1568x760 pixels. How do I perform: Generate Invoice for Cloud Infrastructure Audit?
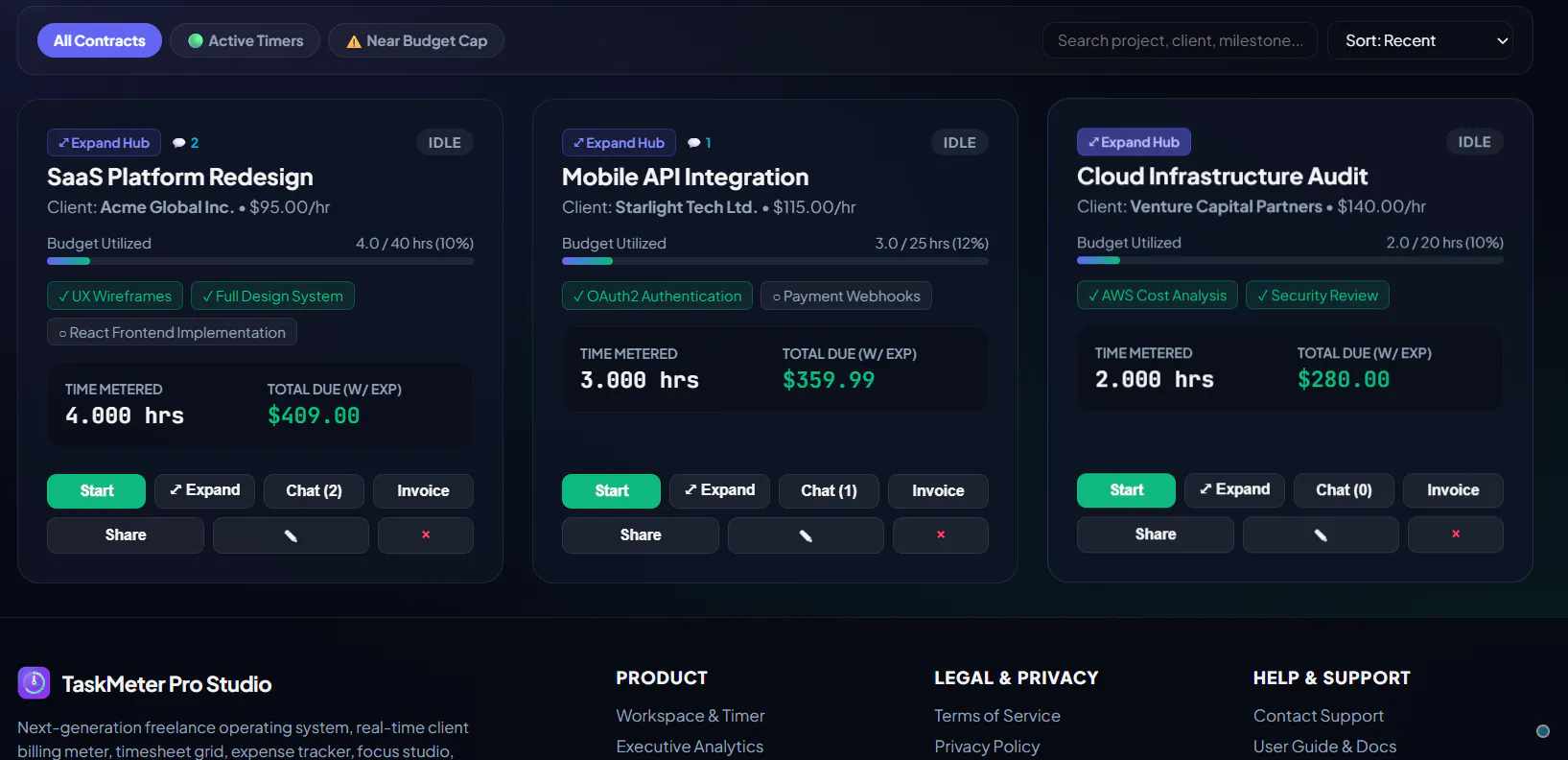coord(1453,490)
